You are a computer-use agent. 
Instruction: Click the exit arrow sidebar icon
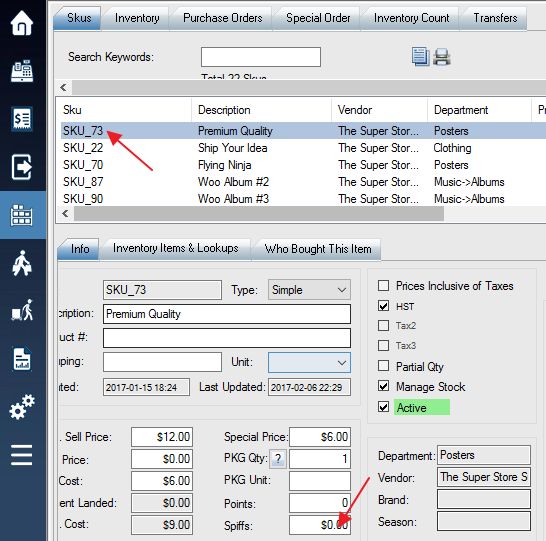[22, 167]
